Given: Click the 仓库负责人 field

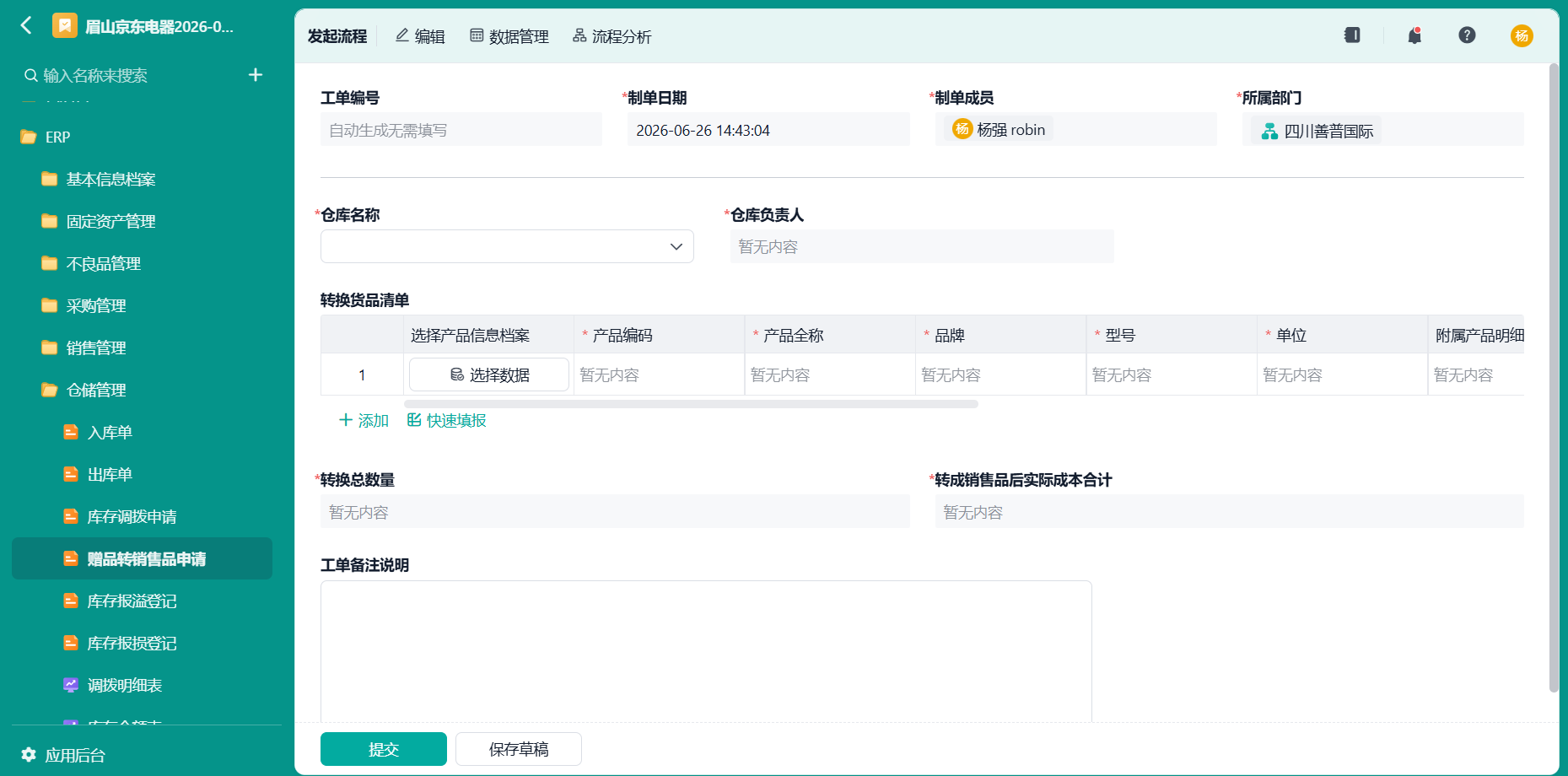Looking at the screenshot, I should click(922, 246).
